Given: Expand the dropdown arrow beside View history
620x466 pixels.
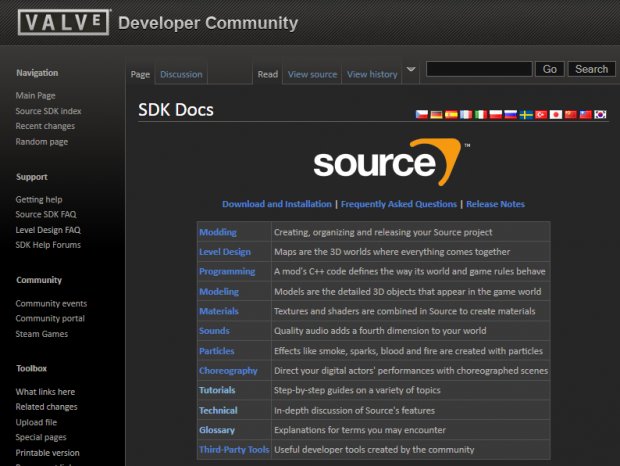Looking at the screenshot, I should point(411,70).
